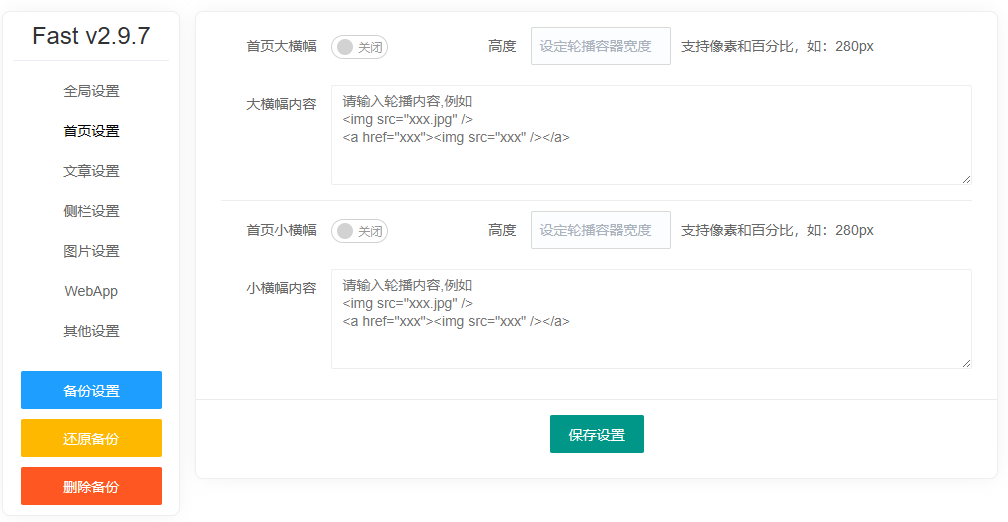Toggle the 首页大横幅 switch
Screen dimensions: 1008x522
pos(359,47)
